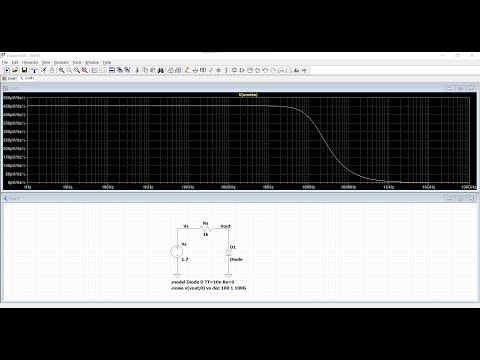The width and height of the screenshot is (480, 360).
Task: Click the Open file folder icon
Action: tap(15, 70)
